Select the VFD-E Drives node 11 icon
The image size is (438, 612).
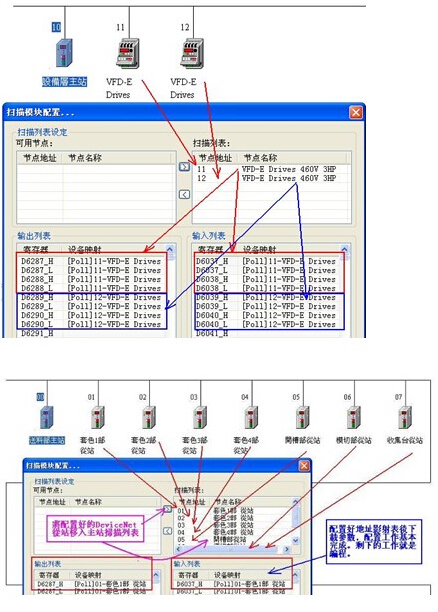(x=128, y=53)
